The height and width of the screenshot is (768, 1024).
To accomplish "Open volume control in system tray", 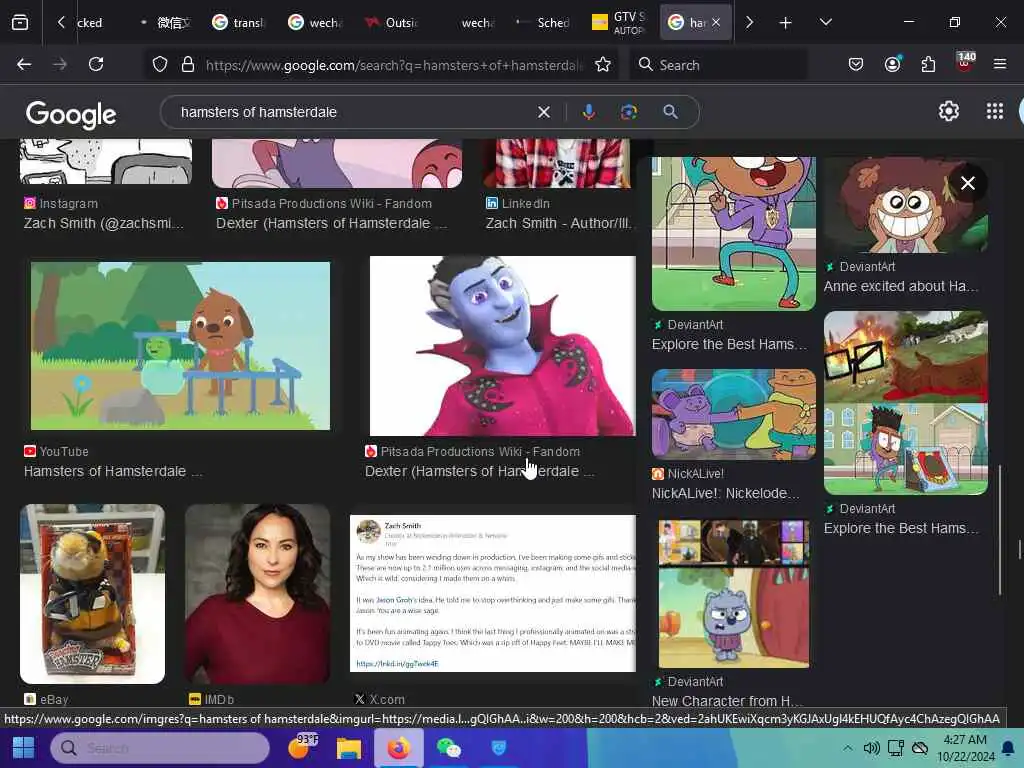I will pos(871,748).
